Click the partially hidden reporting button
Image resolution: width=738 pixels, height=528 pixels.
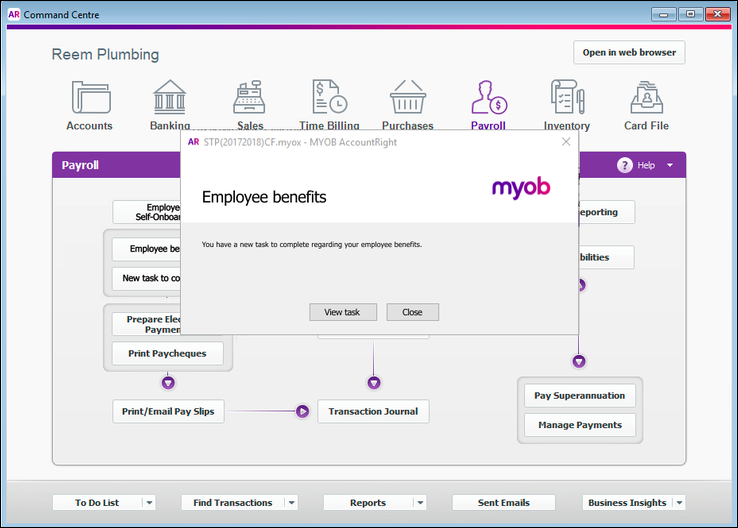(607, 212)
